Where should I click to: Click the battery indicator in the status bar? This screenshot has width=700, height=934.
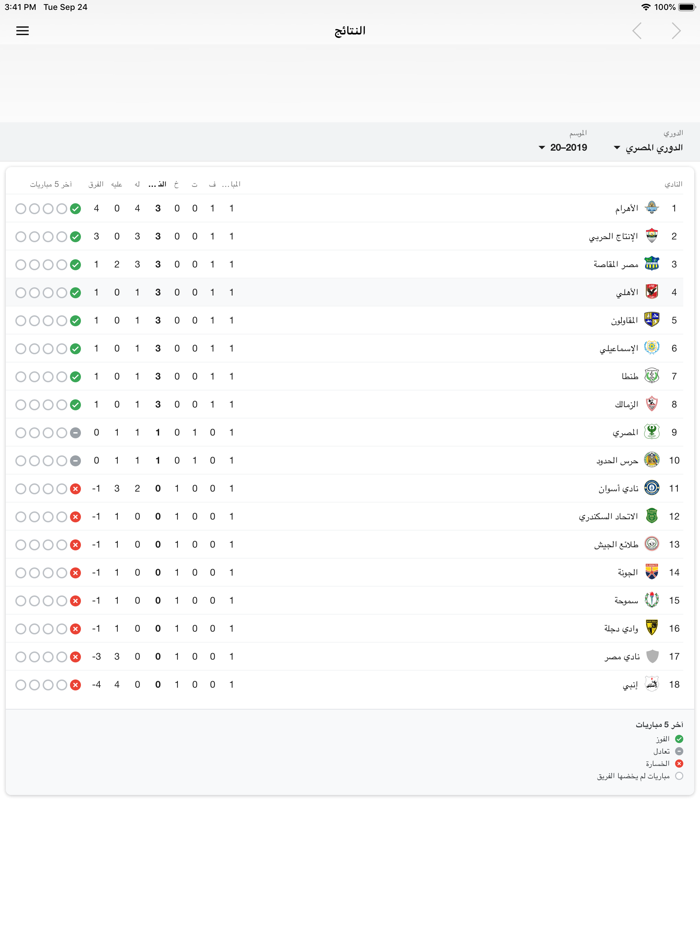(x=688, y=7)
